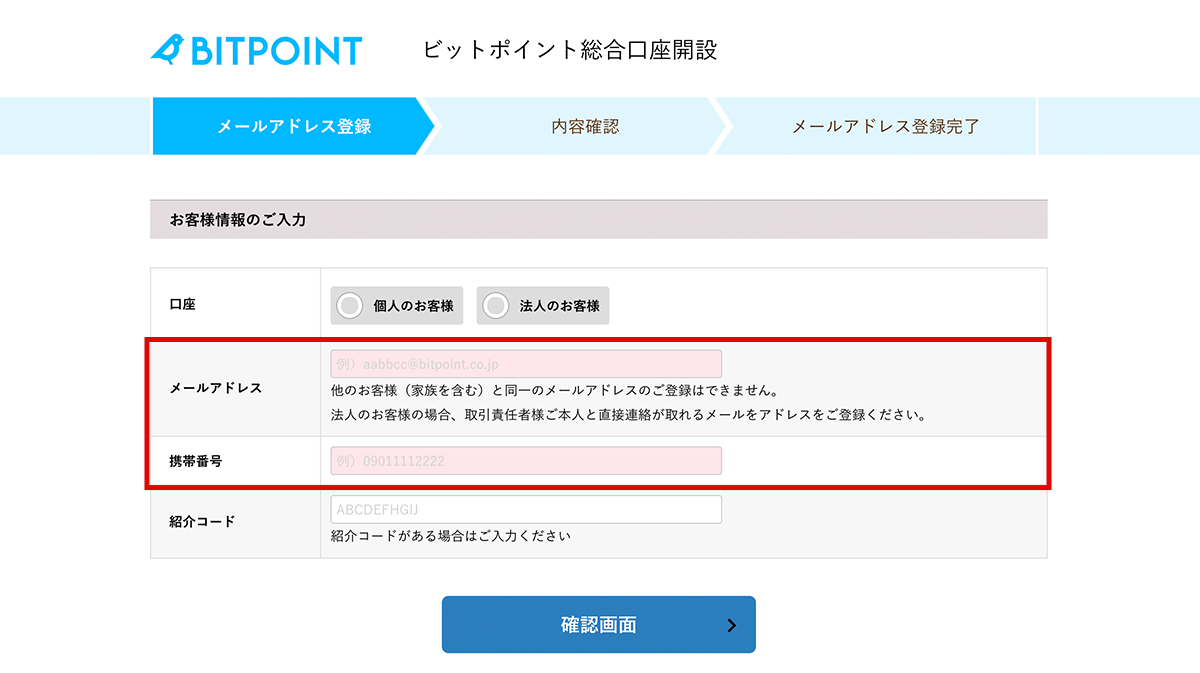Click the 携帯番号 input field
1200x673 pixels.
pyautogui.click(x=526, y=461)
